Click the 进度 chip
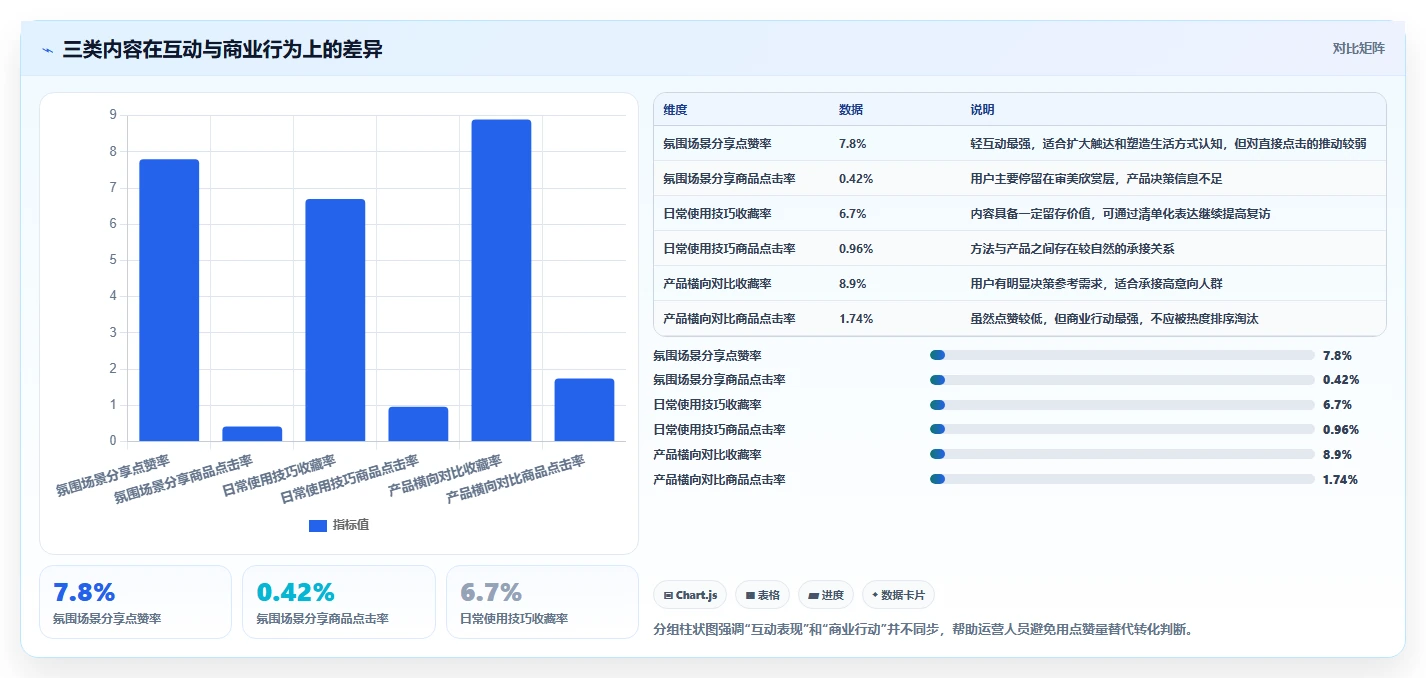The height and width of the screenshot is (678, 1426). [x=826, y=595]
